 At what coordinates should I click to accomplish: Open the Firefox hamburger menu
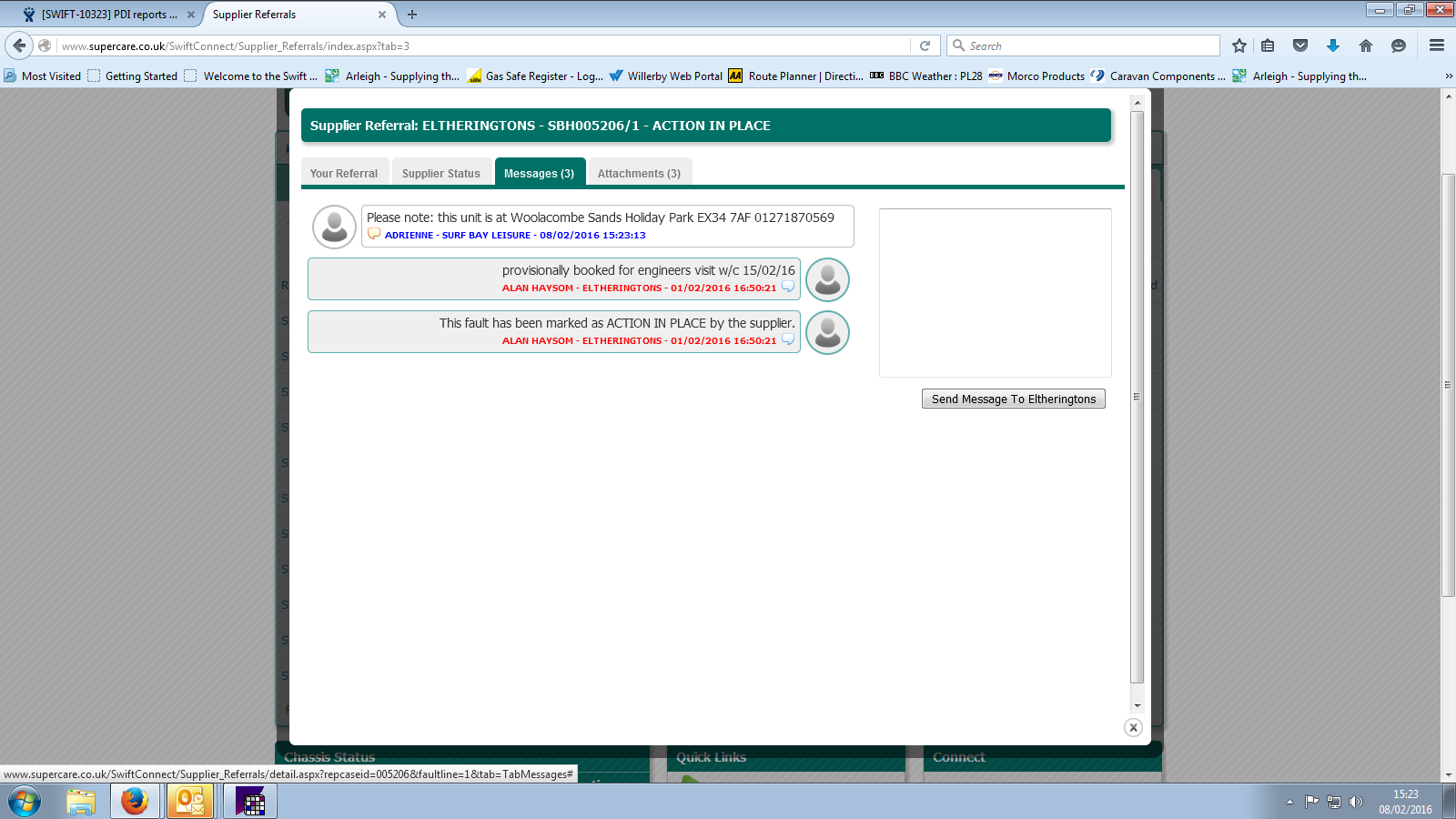[x=1437, y=45]
